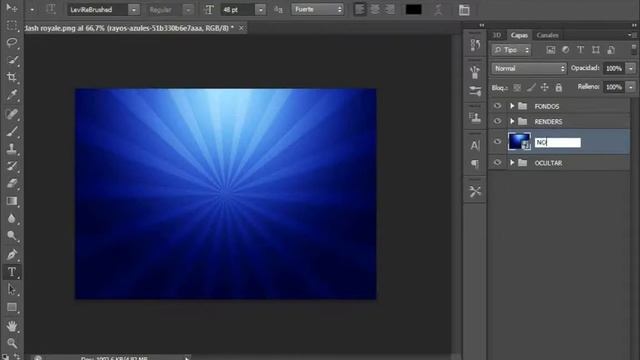The image size is (640, 360).
Task: Select the Dodge tool
Action: 12,236
